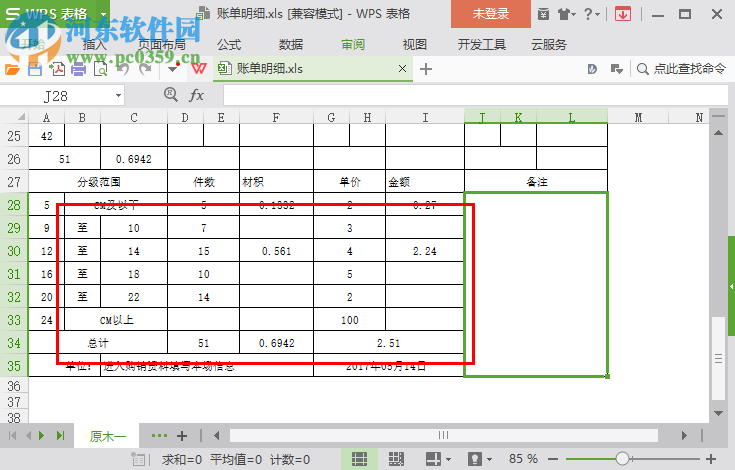This screenshot has width=735, height=470.
Task: Click the horizontal scrollbar thumb
Action: point(443,435)
